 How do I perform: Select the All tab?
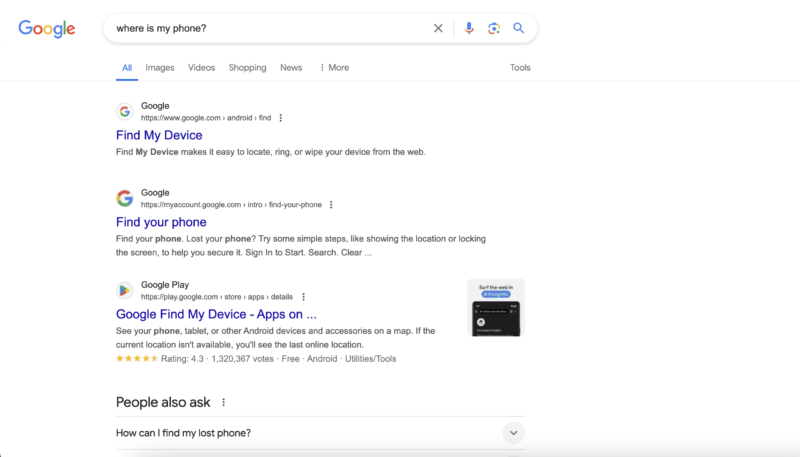tap(127, 68)
